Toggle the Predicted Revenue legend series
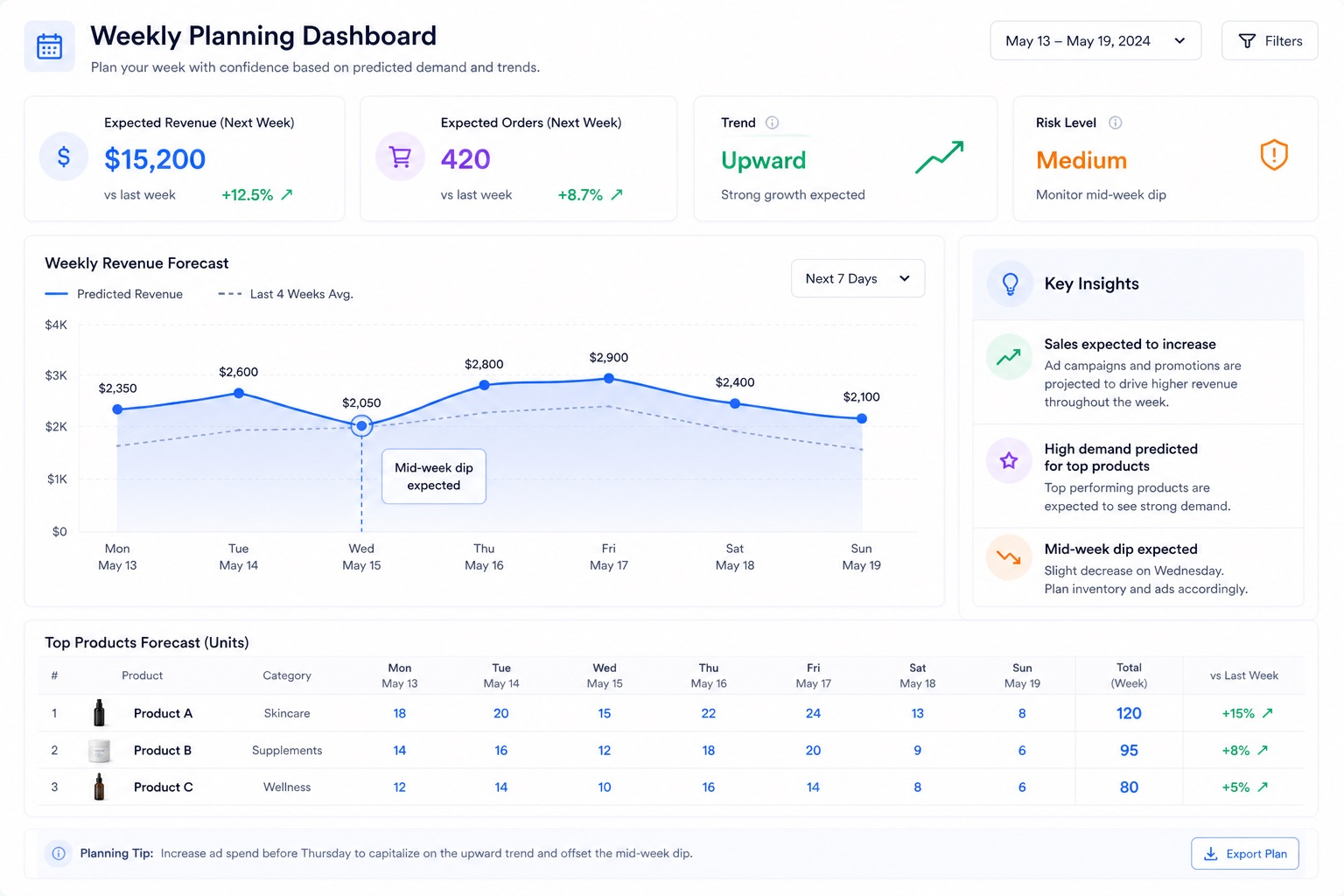This screenshot has height=896, width=1344. pos(114,294)
